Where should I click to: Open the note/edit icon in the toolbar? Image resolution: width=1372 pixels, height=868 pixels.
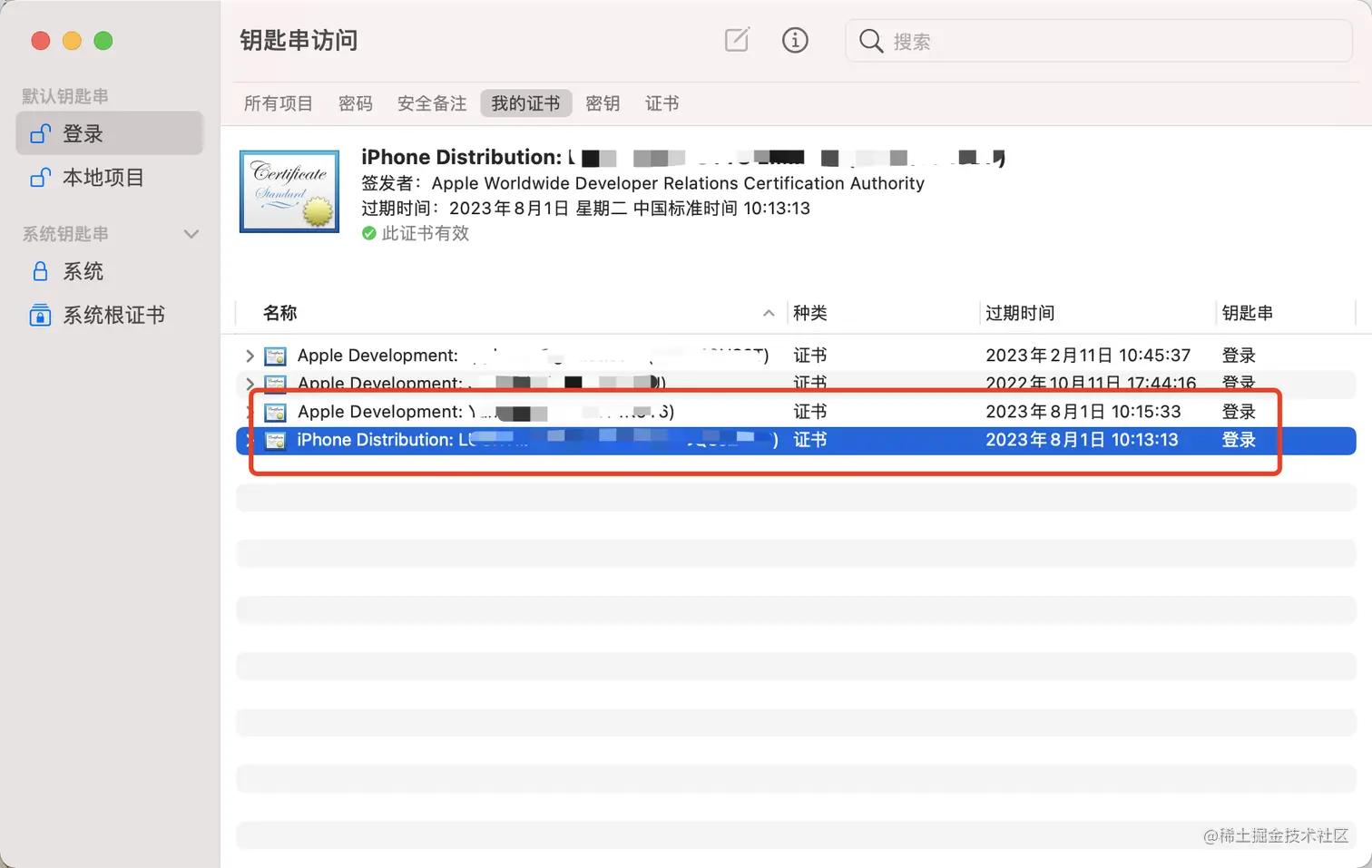(736, 40)
